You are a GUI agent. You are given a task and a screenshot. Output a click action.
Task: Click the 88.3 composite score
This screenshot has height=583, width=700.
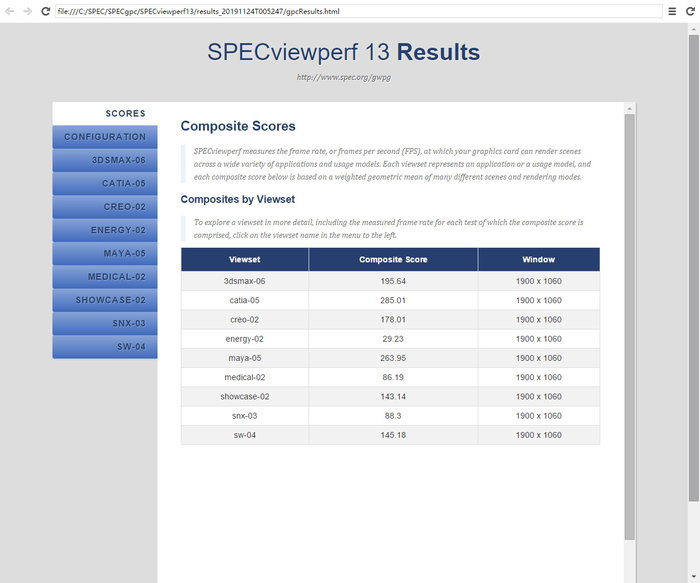[x=393, y=416]
